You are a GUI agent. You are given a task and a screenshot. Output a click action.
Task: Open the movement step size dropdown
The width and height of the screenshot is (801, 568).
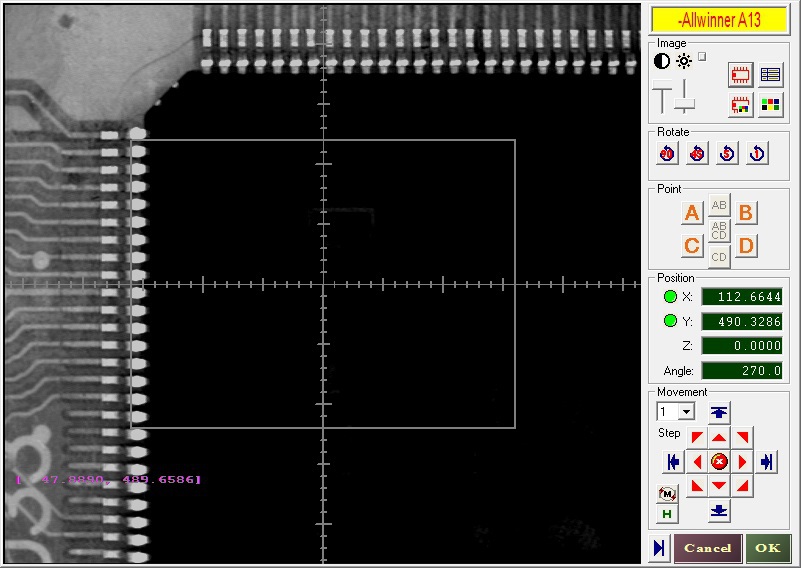(687, 411)
